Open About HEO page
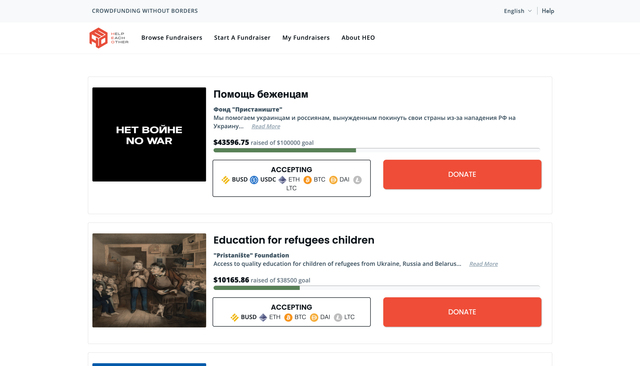Viewport: 640px width, 366px height. coord(358,38)
